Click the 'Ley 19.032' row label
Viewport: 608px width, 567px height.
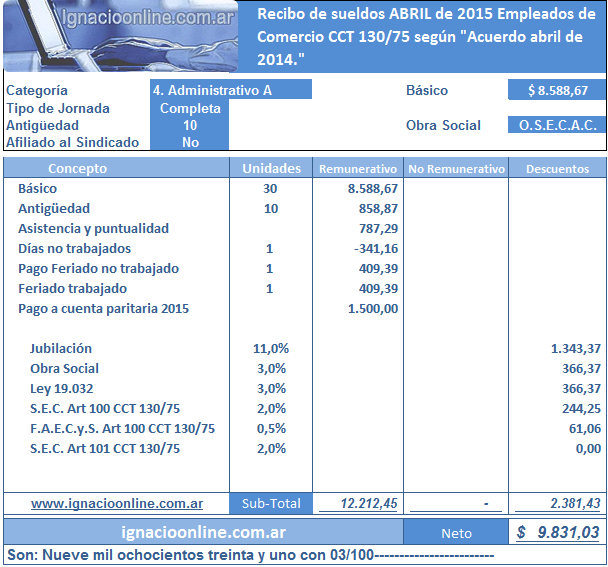tap(62, 389)
